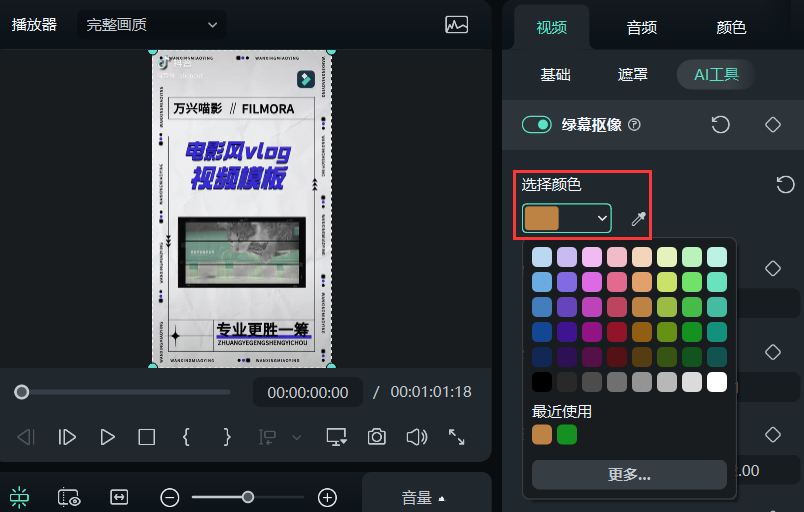This screenshot has width=804, height=512.
Task: Enter fullscreen preview mode
Action: pos(456,437)
